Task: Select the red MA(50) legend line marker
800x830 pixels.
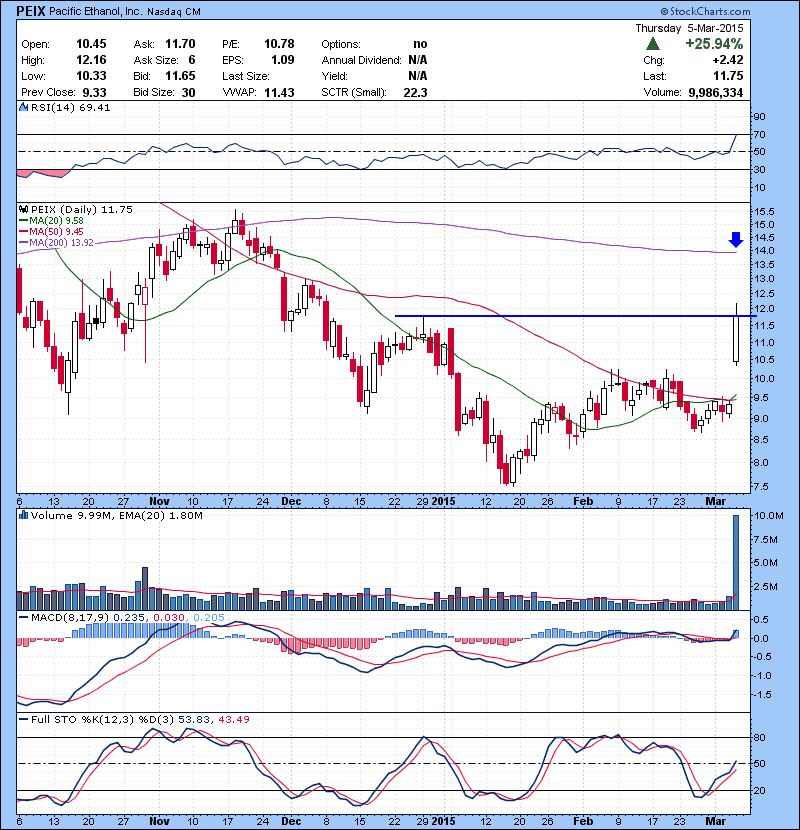Action: click(x=24, y=232)
